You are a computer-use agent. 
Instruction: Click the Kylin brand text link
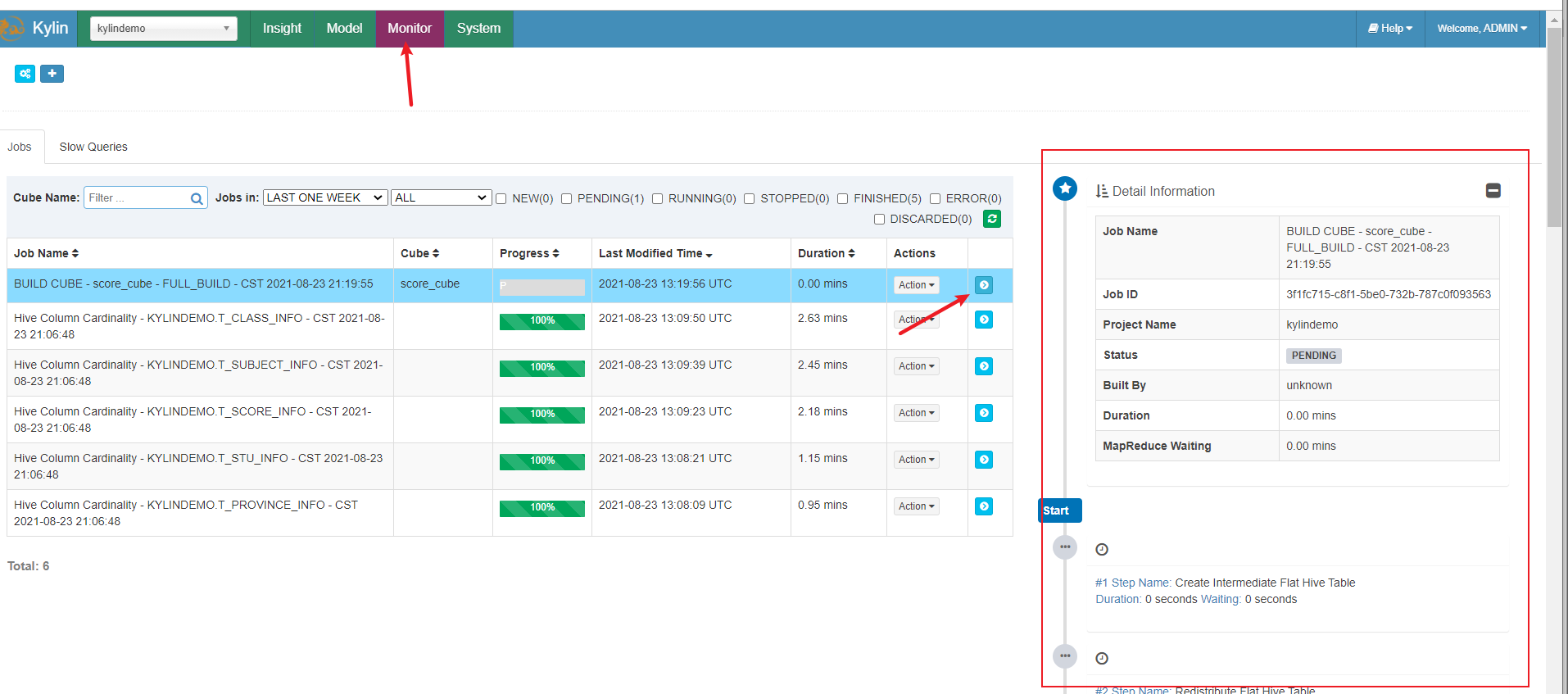tap(50, 28)
